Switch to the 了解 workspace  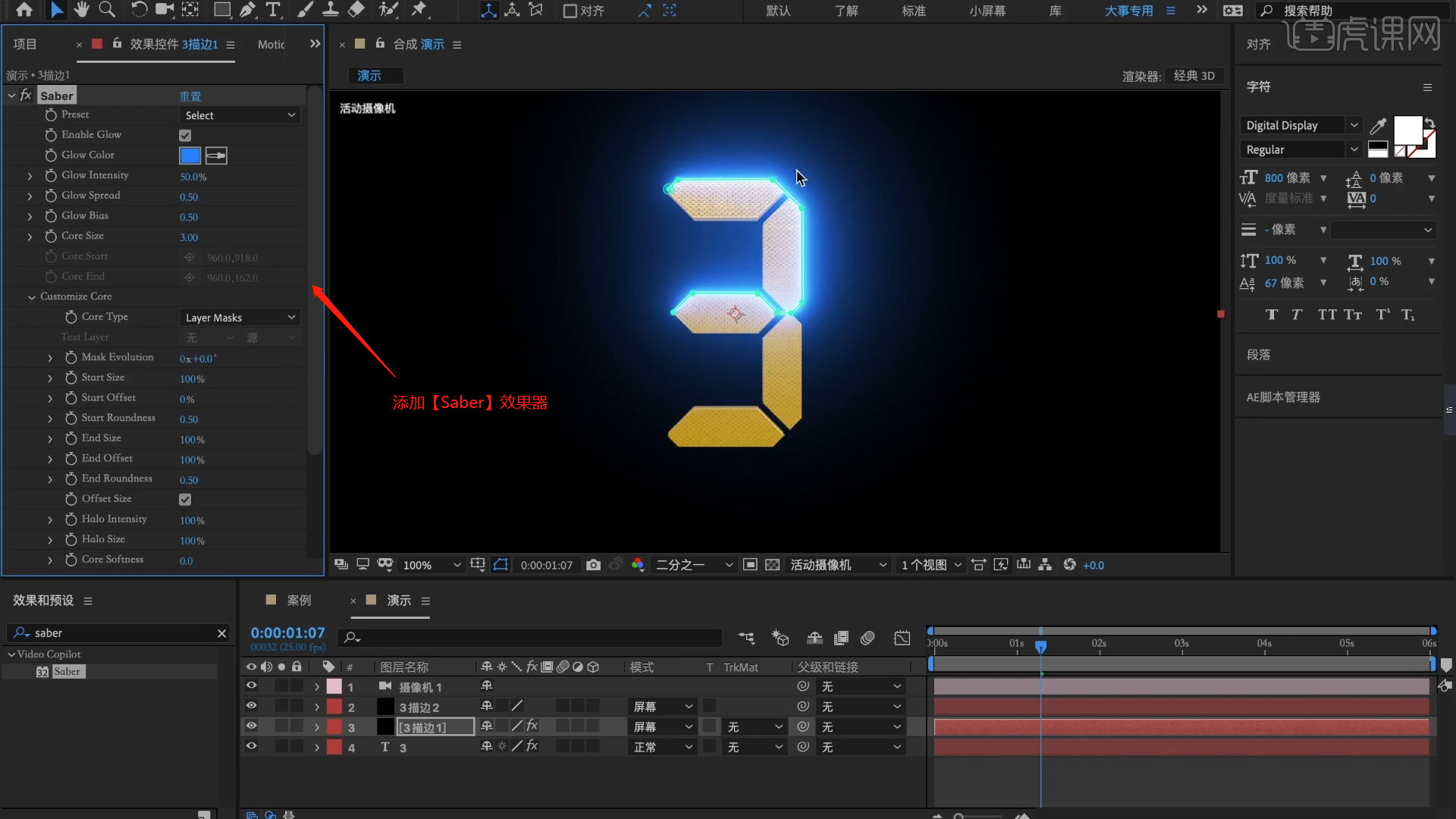pos(846,11)
